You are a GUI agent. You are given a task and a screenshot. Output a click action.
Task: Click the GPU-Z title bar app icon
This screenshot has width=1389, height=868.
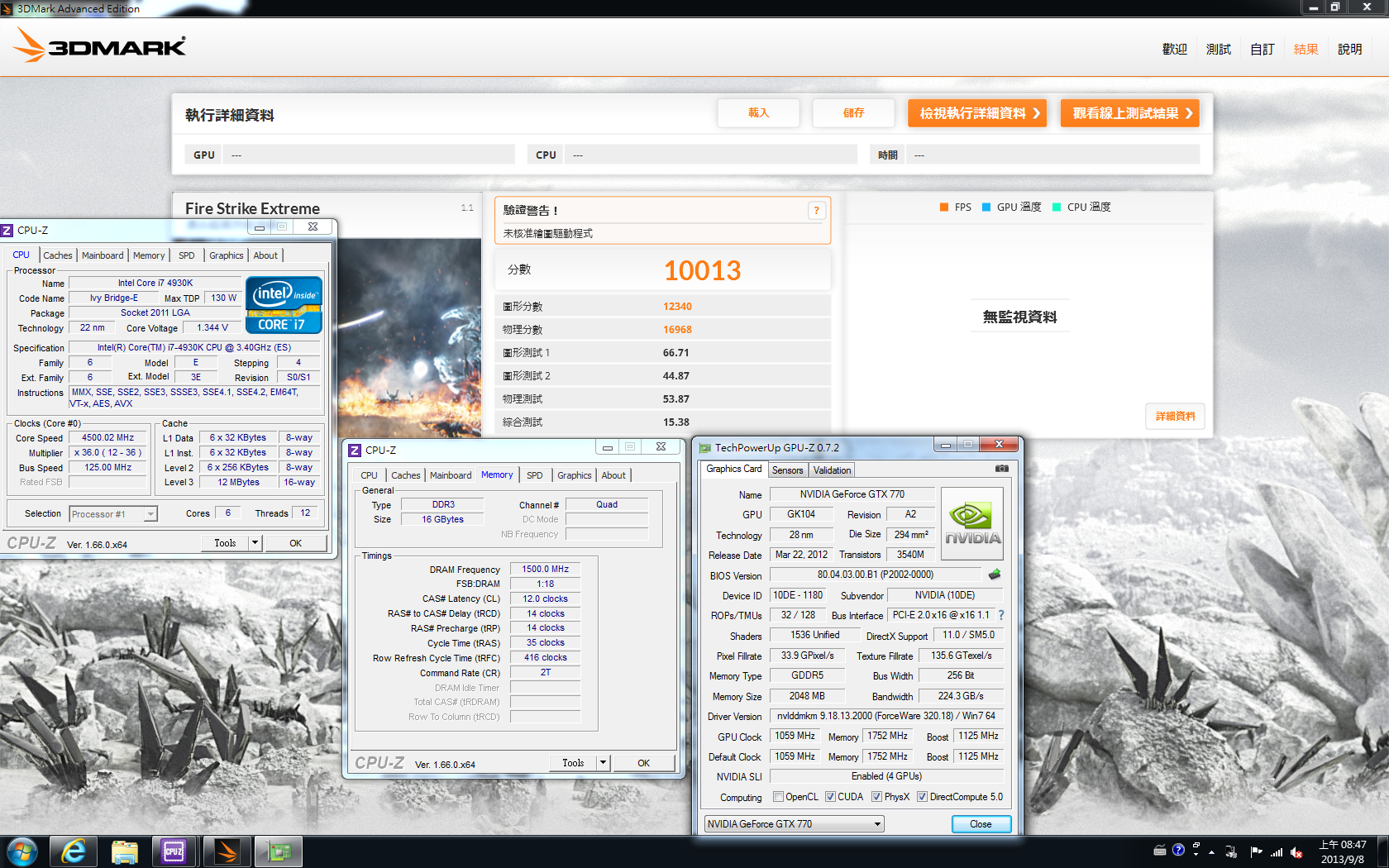[x=705, y=448]
